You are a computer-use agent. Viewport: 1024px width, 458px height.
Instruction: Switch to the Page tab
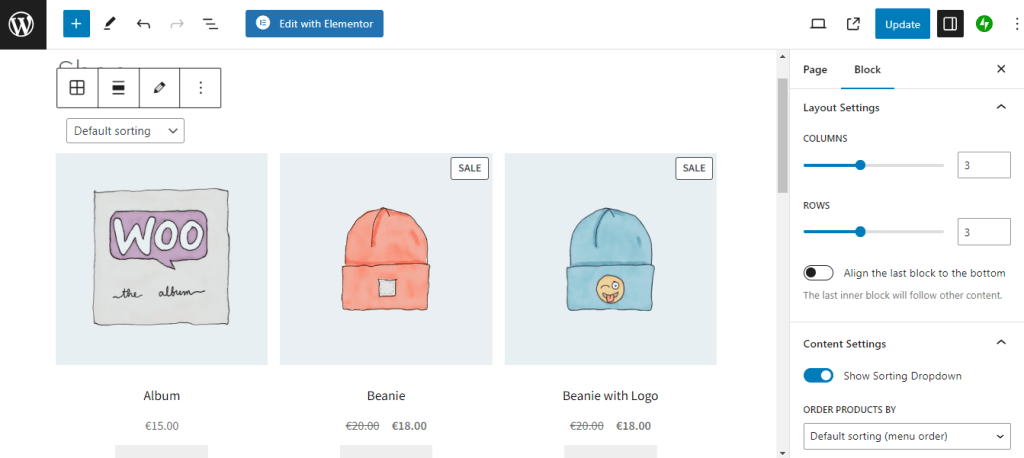[815, 69]
